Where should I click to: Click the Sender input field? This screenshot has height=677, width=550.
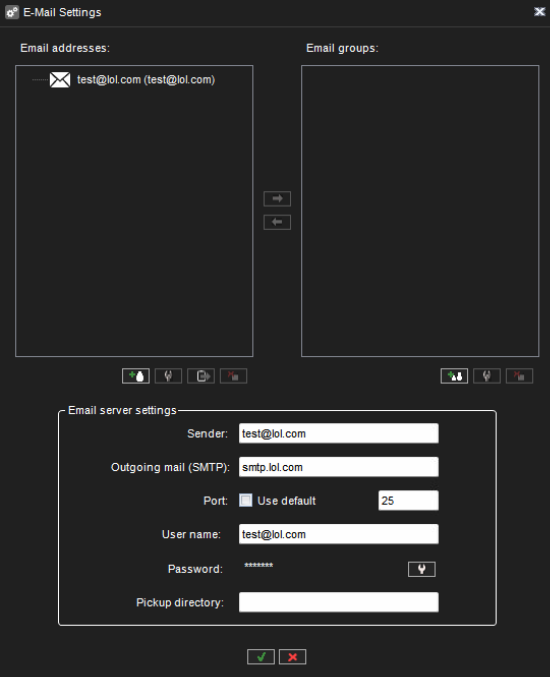[339, 433]
